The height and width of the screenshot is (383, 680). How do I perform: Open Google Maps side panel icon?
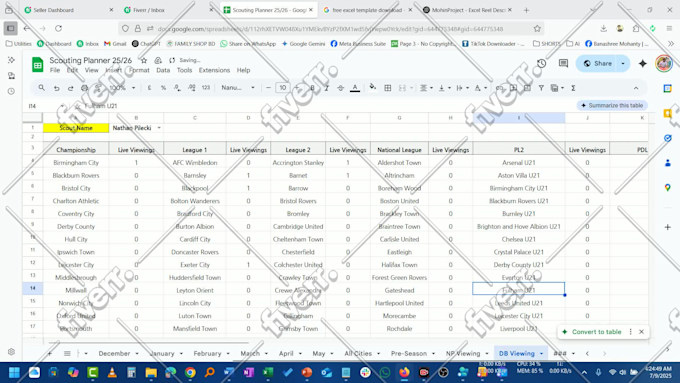click(x=667, y=187)
